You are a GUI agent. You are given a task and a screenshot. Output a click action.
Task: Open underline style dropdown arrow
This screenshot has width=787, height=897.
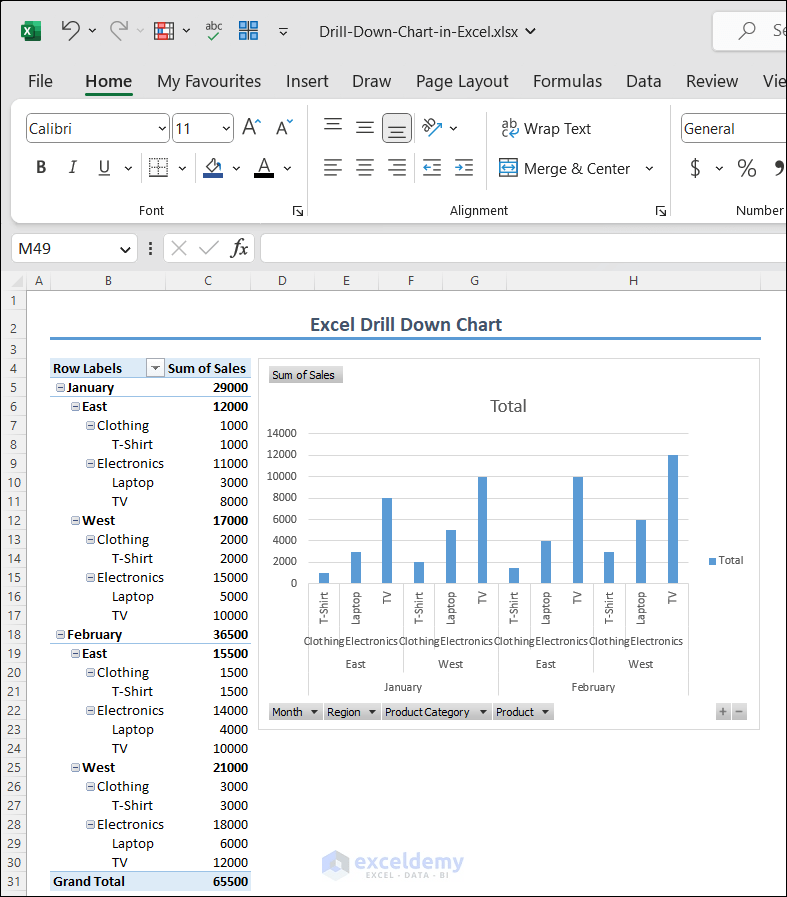coord(128,168)
